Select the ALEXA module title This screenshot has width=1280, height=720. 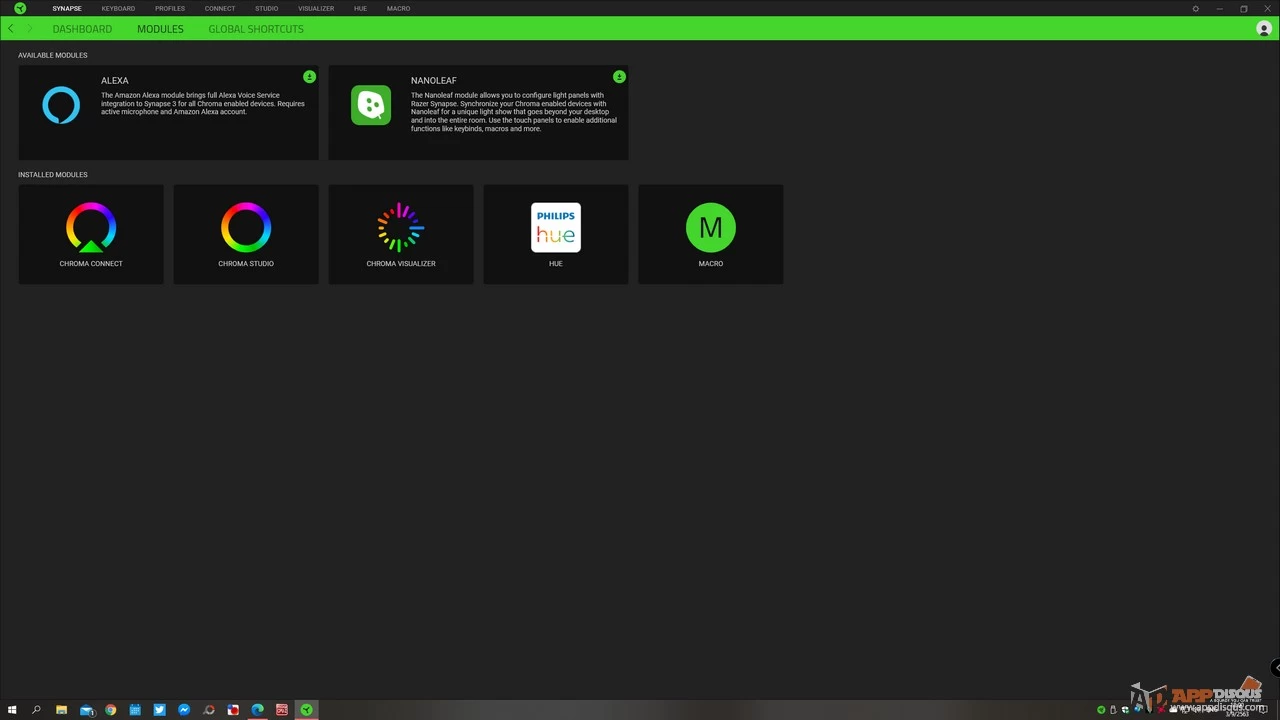pos(115,81)
